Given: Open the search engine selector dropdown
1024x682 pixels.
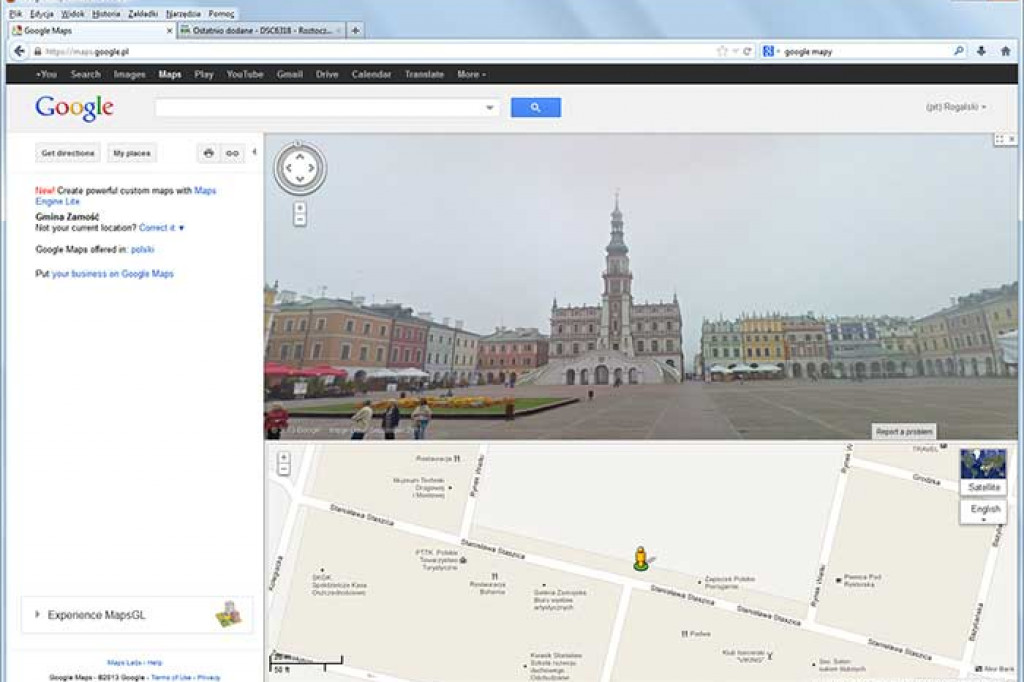Looking at the screenshot, I should [x=771, y=51].
